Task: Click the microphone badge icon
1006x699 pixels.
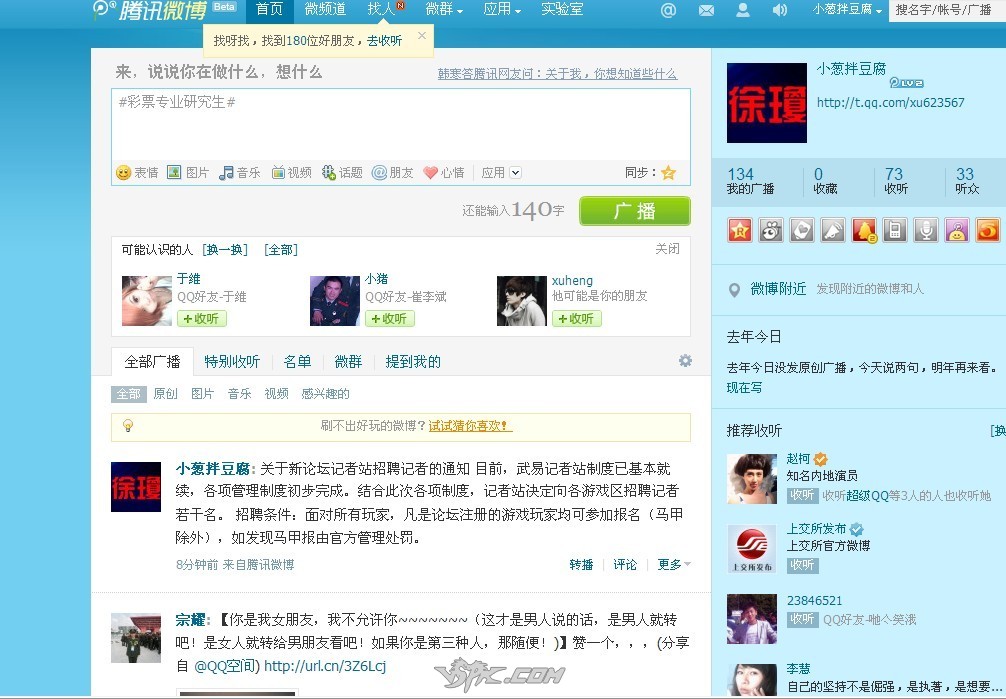Action: tap(926, 230)
